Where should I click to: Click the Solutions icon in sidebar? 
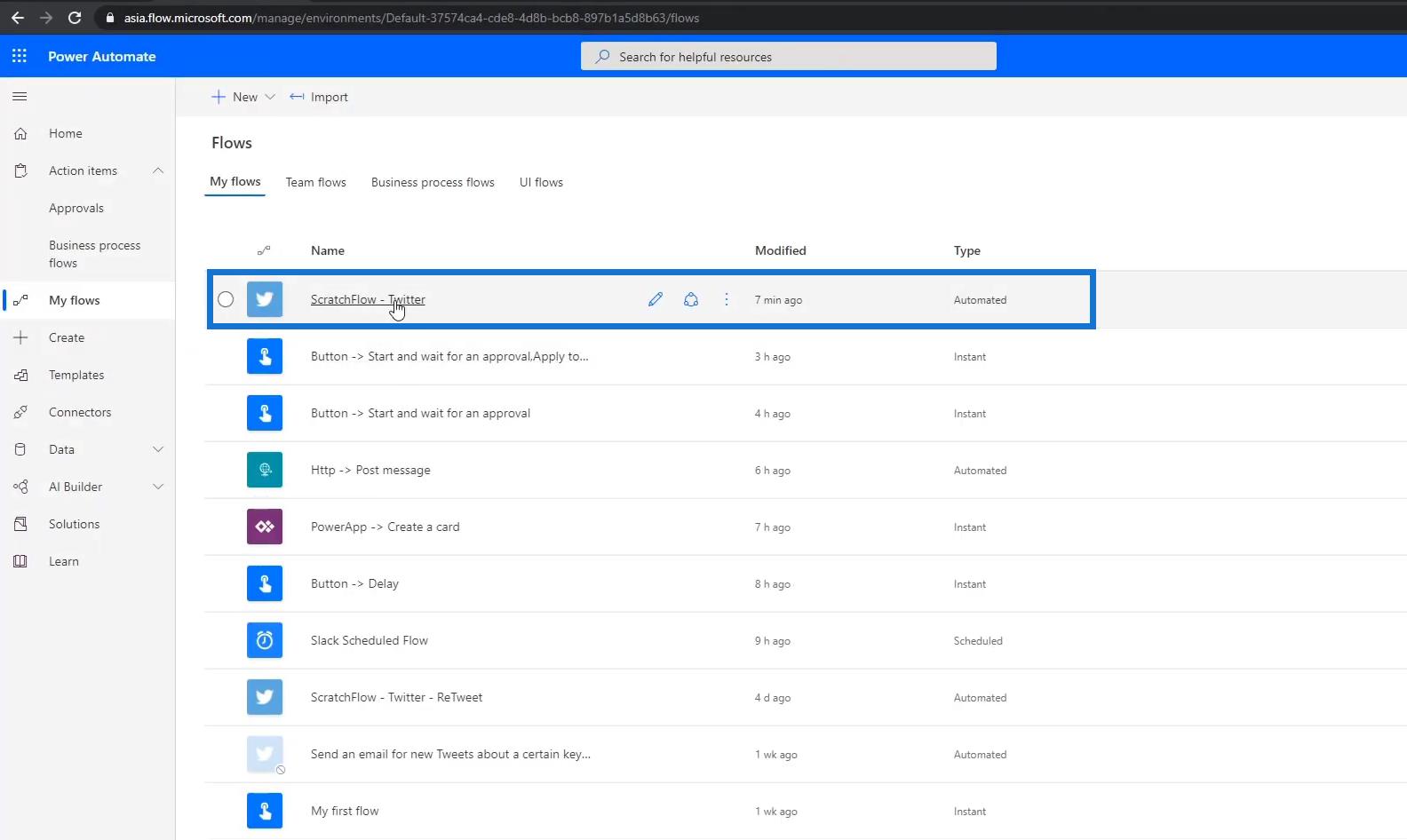tap(20, 524)
